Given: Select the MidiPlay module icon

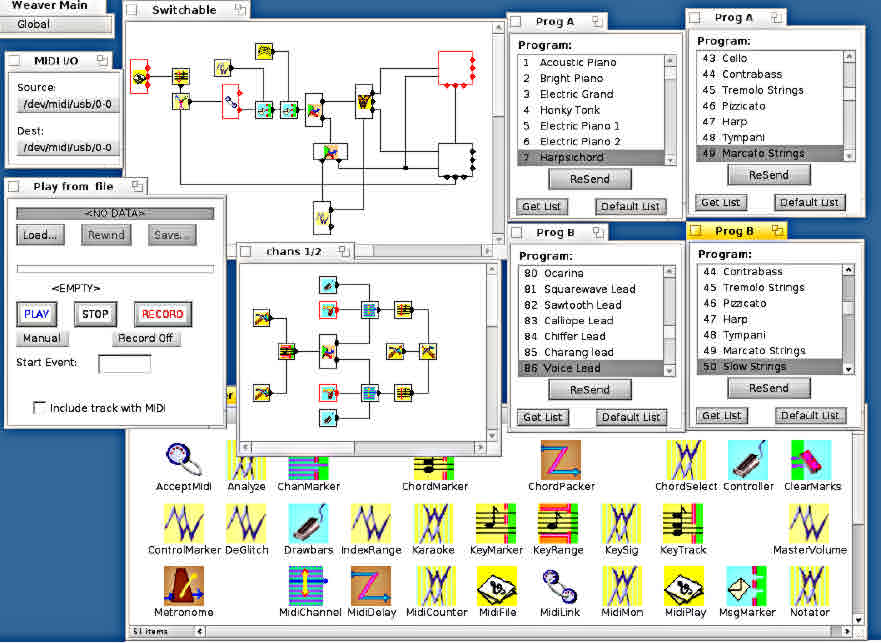Looking at the screenshot, I should [684, 586].
